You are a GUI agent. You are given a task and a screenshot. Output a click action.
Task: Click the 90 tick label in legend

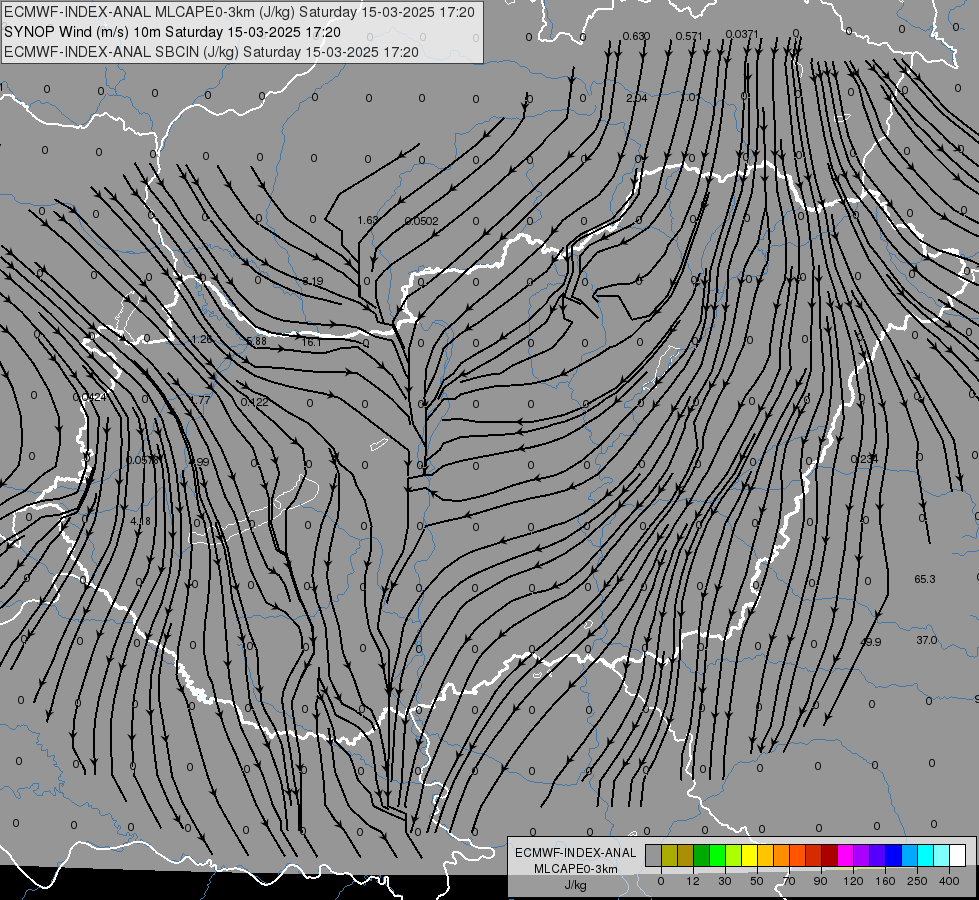coord(820,881)
